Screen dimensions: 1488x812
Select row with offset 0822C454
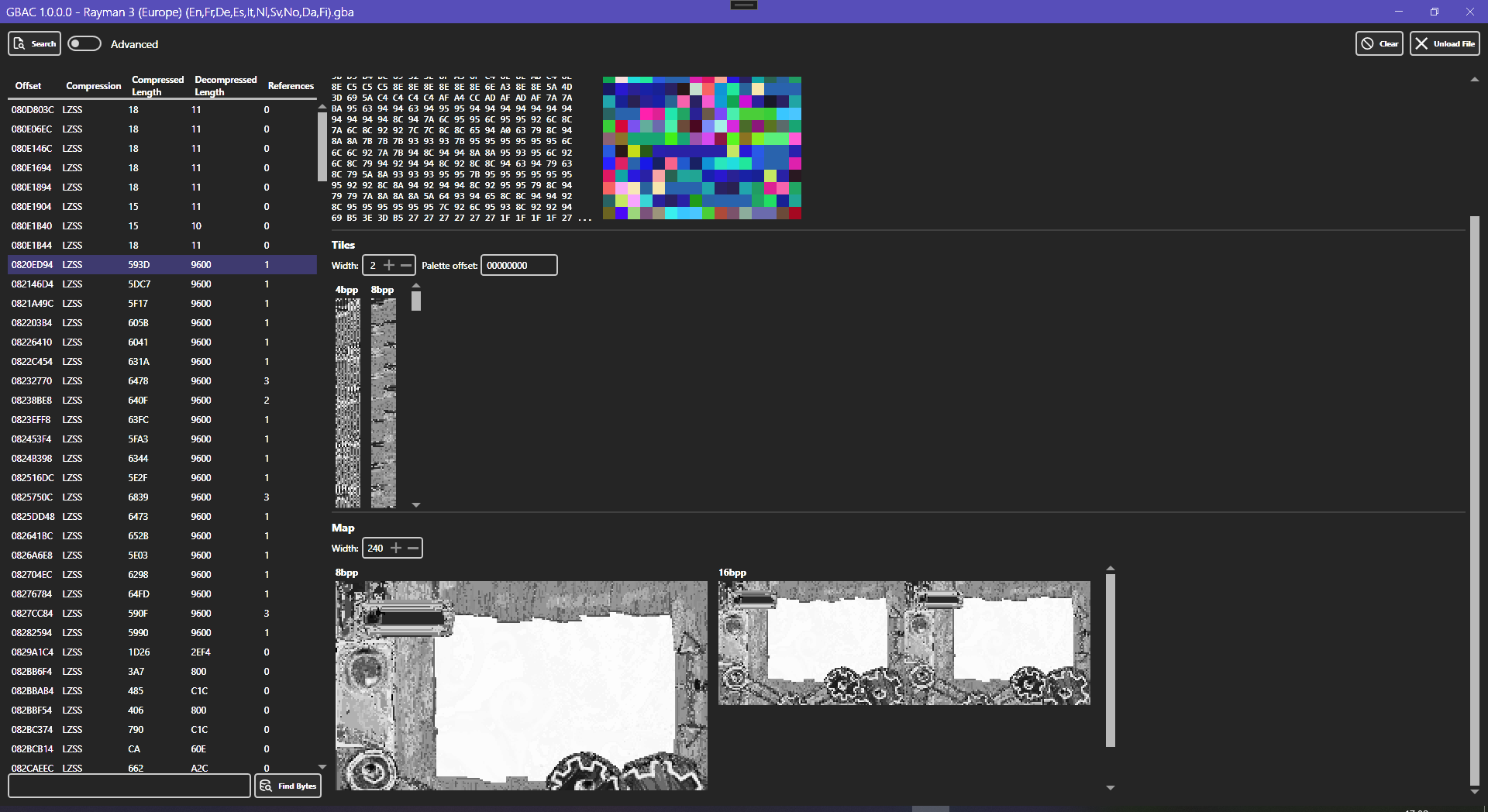[x=162, y=362]
